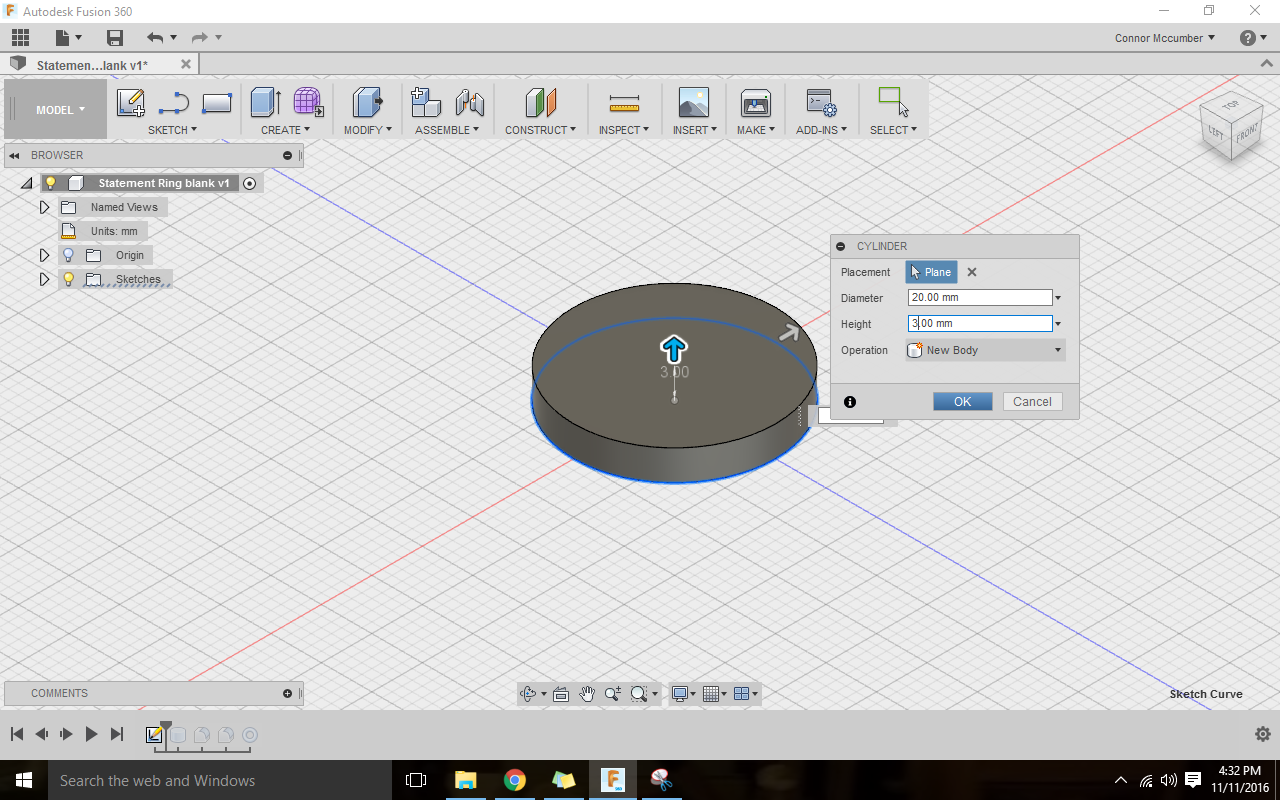Toggle visibility bulb of Origin folder
The width and height of the screenshot is (1280, 800).
pos(69,255)
